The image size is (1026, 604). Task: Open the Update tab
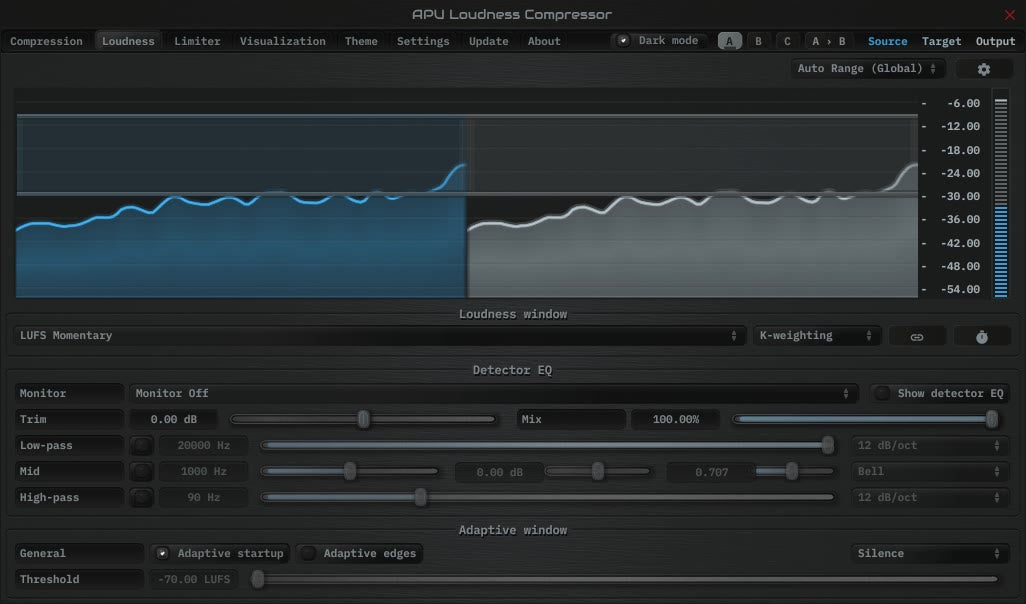pos(489,41)
